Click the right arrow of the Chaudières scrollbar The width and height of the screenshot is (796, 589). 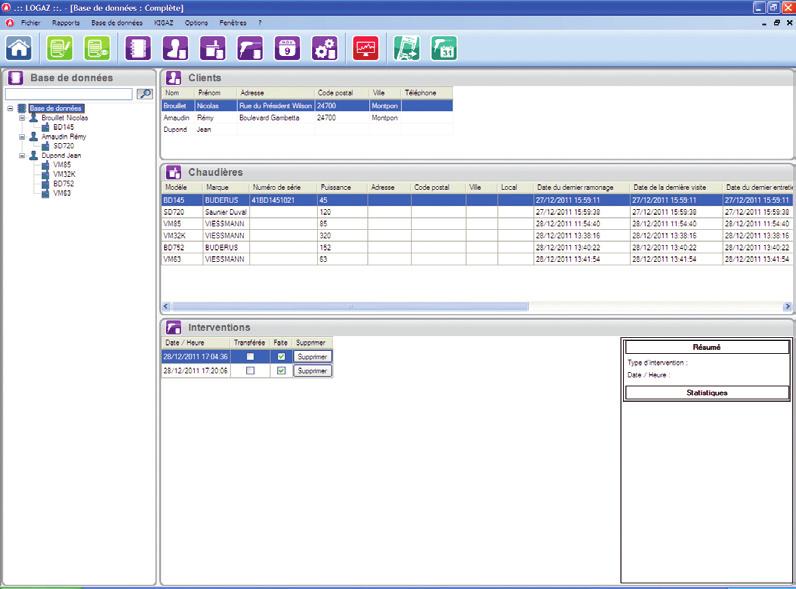click(787, 307)
